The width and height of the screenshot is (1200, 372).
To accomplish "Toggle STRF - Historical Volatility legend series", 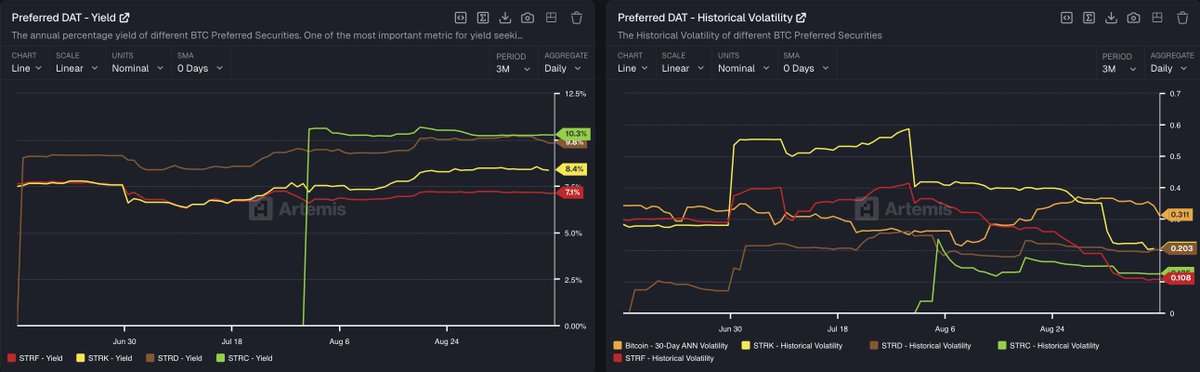I will 663,357.
